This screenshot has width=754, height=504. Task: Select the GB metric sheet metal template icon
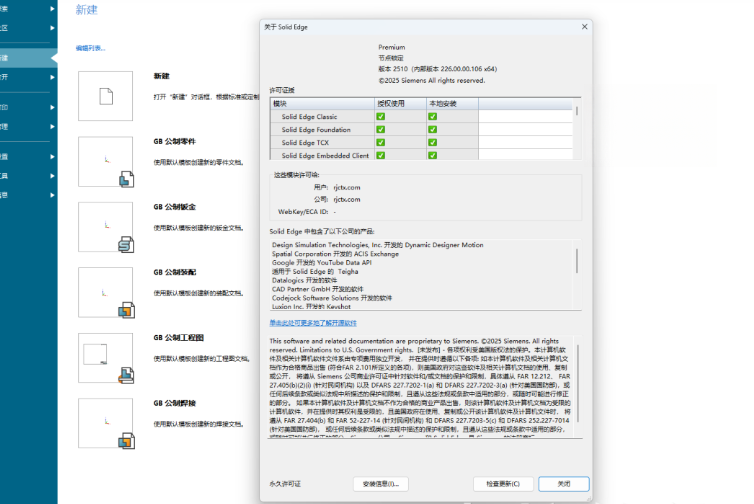coord(105,227)
